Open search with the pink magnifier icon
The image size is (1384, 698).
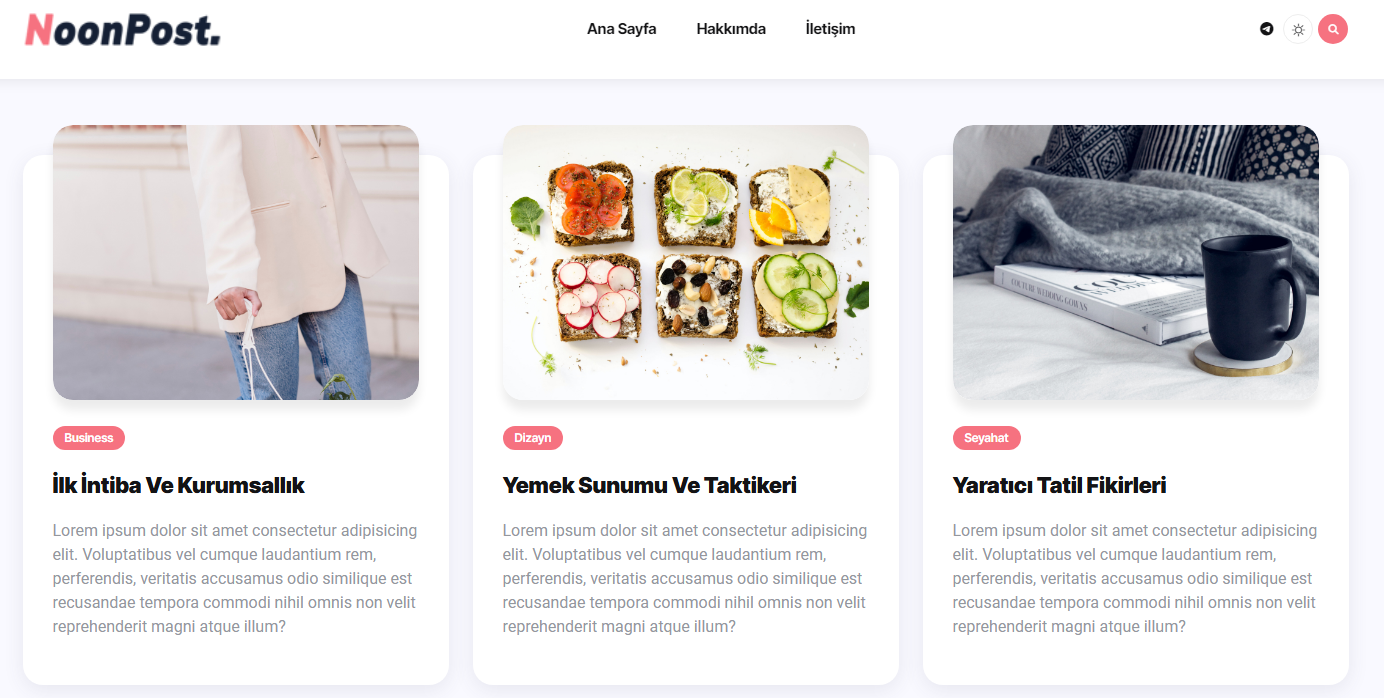click(x=1333, y=29)
